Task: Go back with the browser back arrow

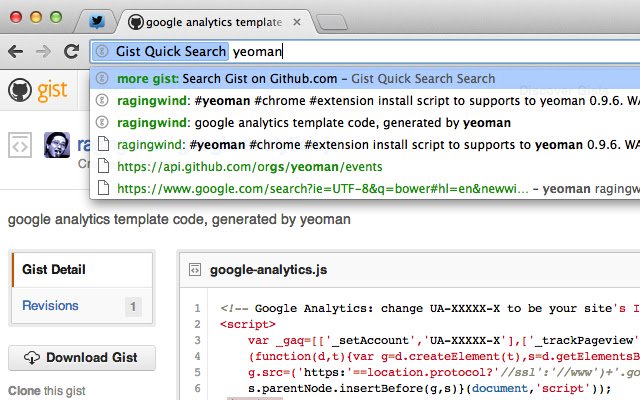Action: point(16,51)
